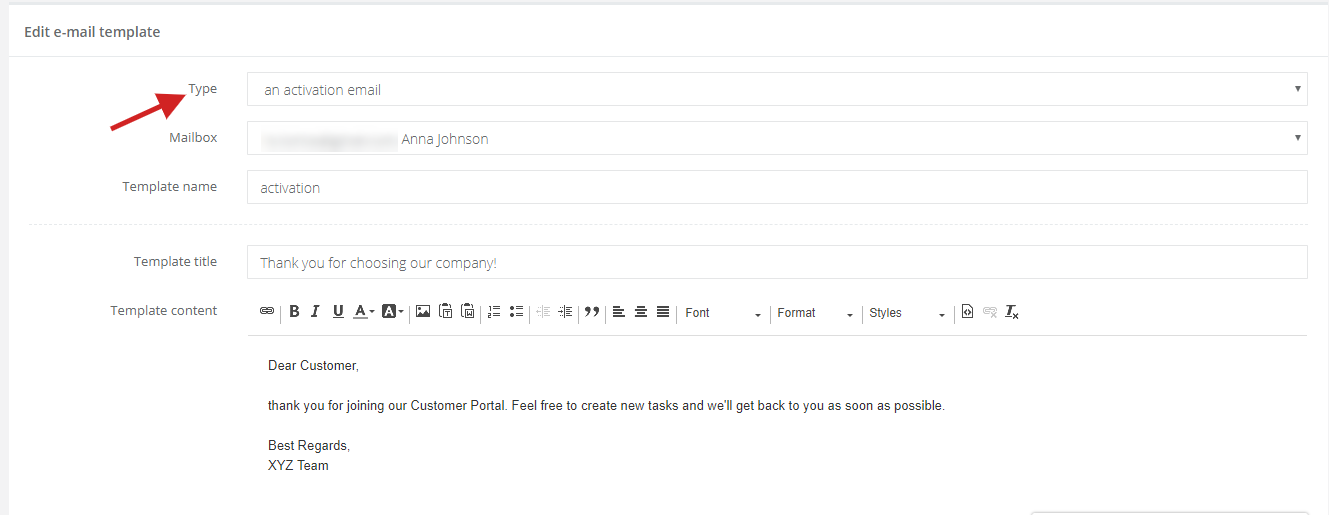Apply block quote formatting
1329x515 pixels.
tap(592, 312)
